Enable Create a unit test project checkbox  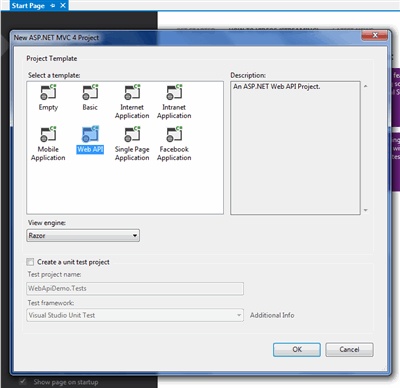(30, 262)
